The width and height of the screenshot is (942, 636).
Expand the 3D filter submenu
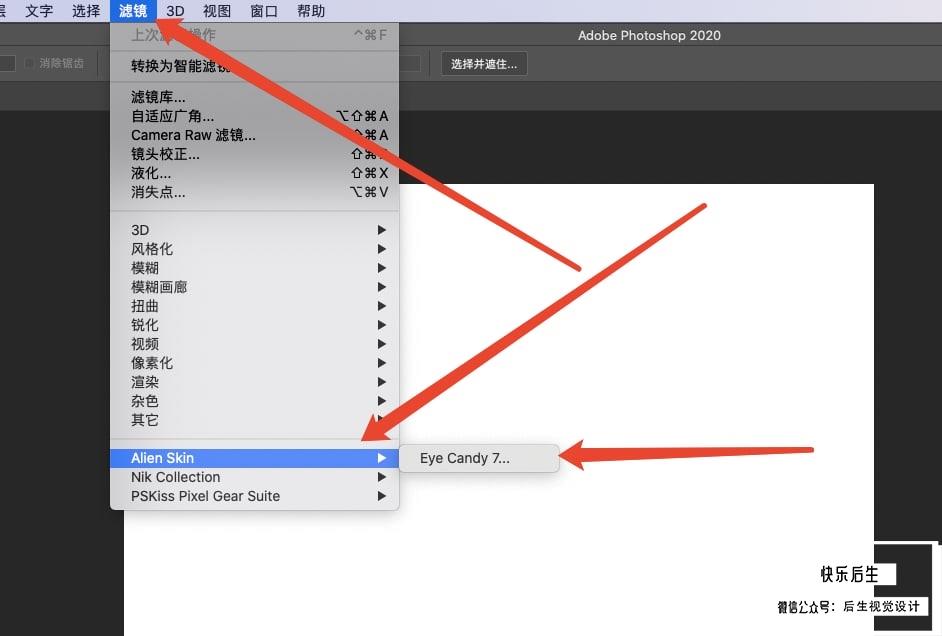pyautogui.click(x=254, y=230)
